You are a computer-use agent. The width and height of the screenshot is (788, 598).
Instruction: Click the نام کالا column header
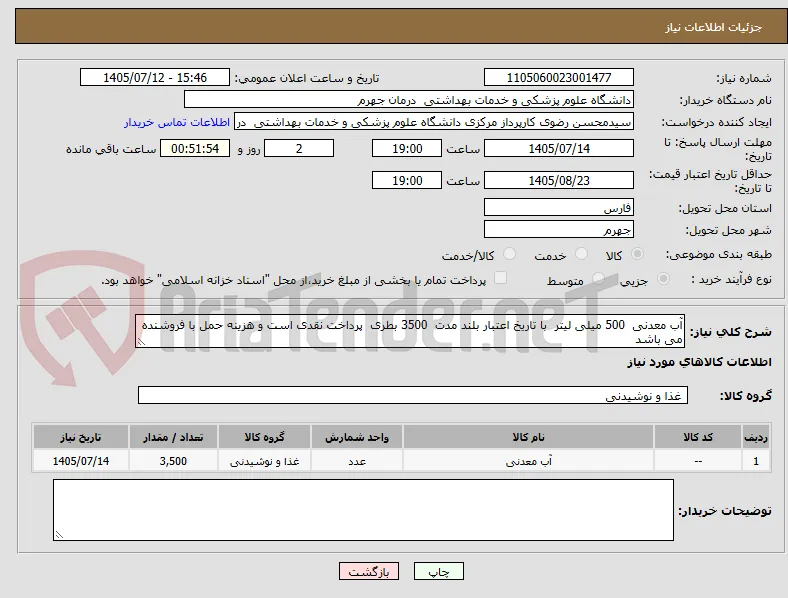528,437
